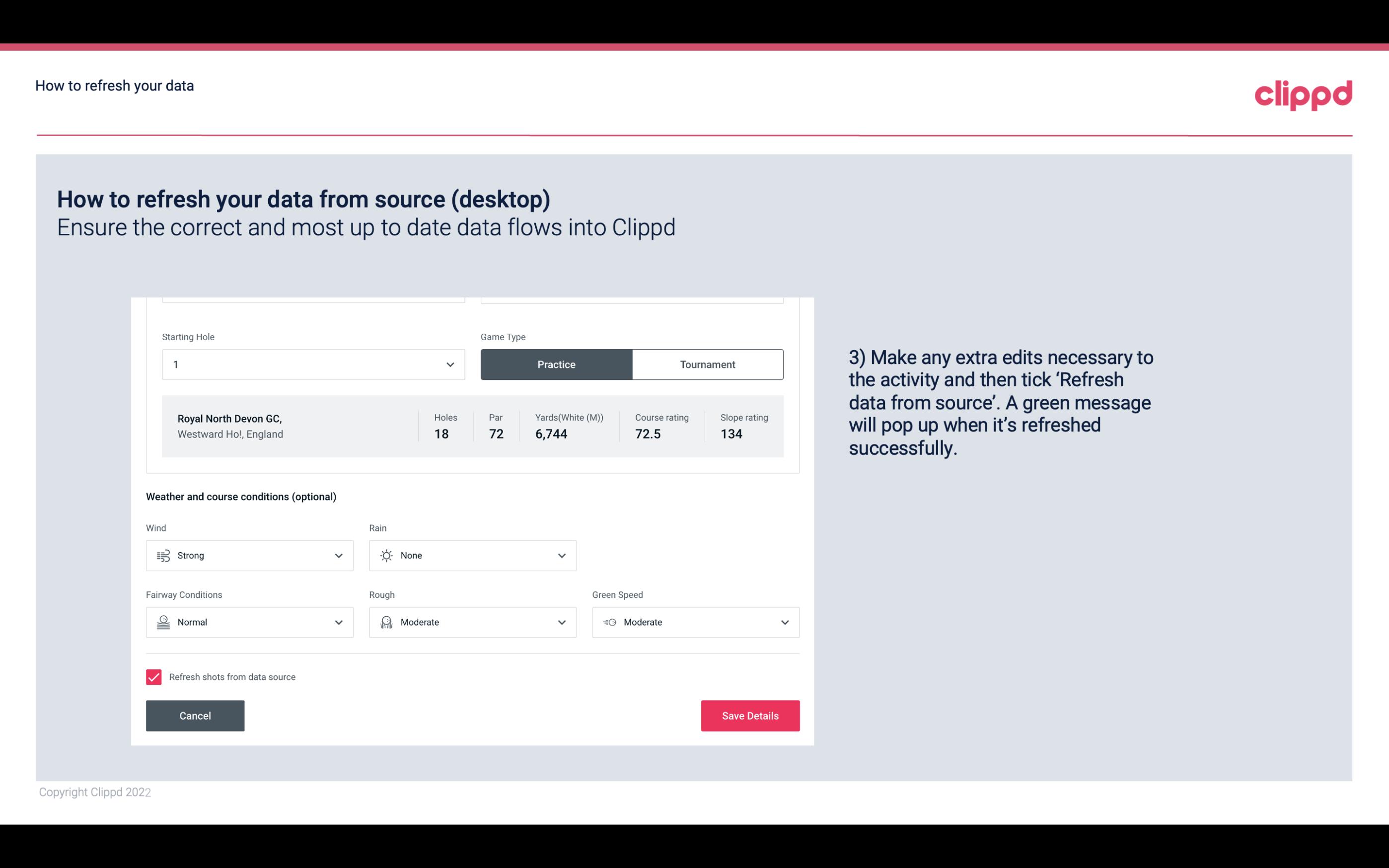Click the rain condition icon
Image resolution: width=1389 pixels, height=868 pixels.
[386, 555]
